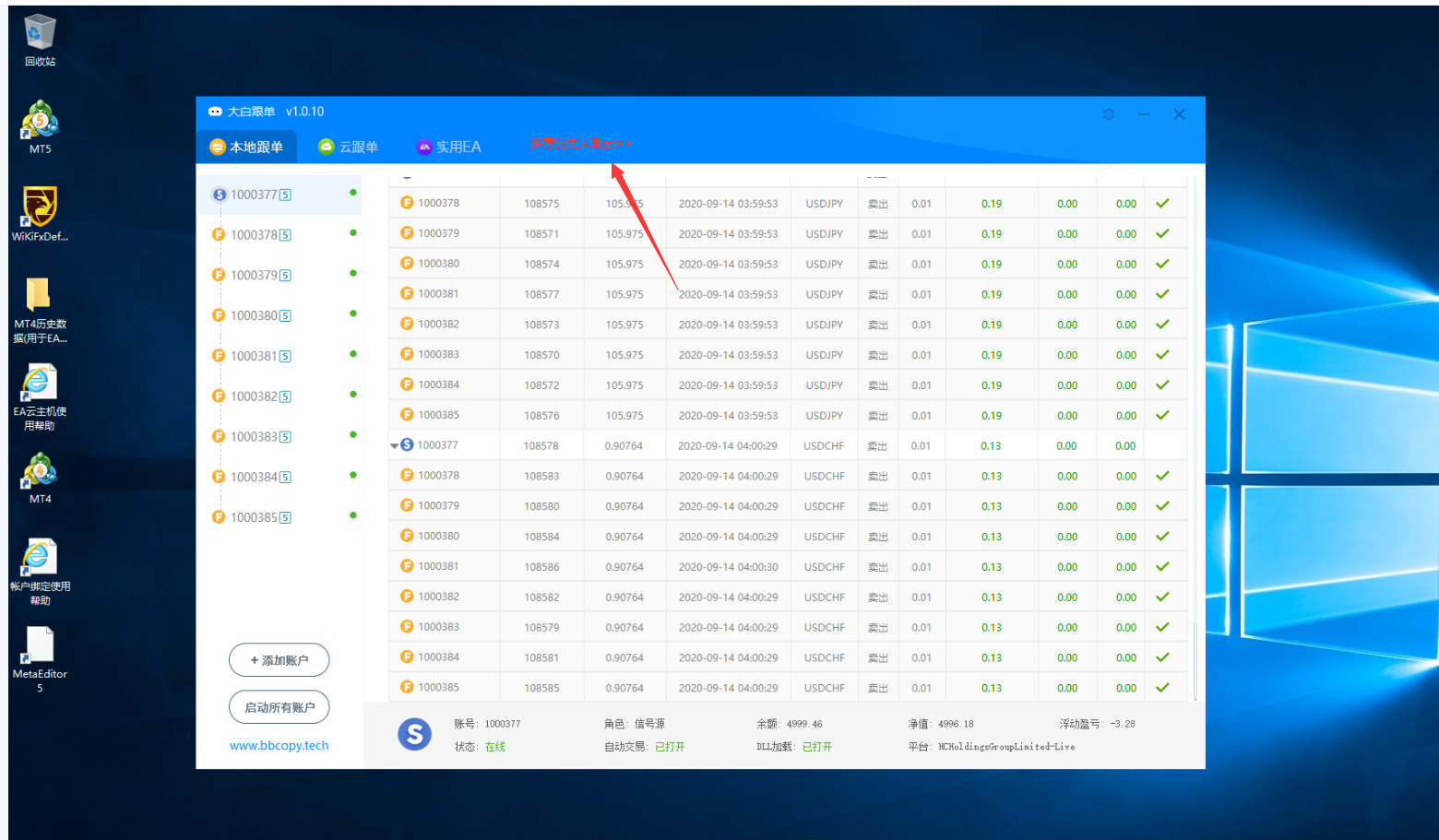
Task: Click the orange F icon of sidebar account 1000381
Action: tap(219, 356)
